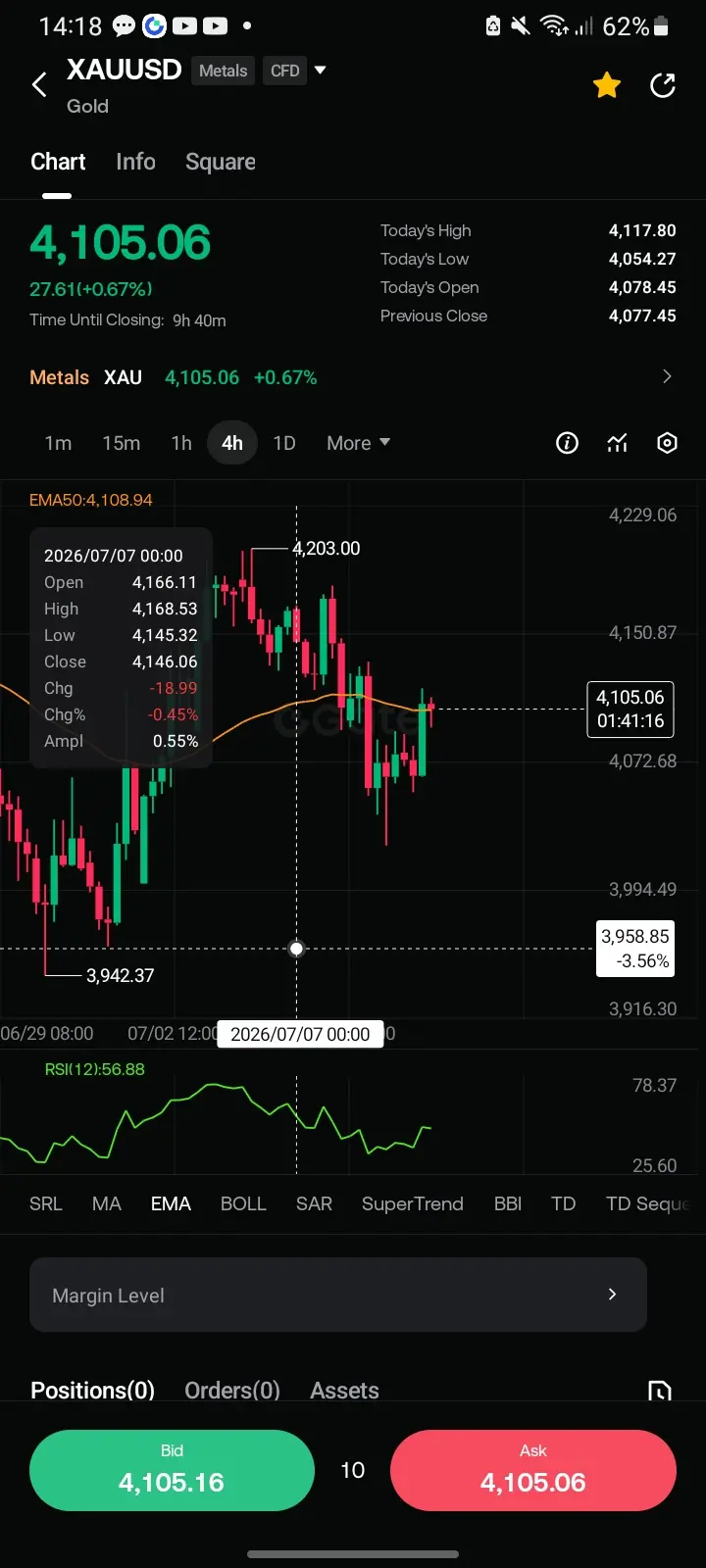Toggle the favorite star icon

(607, 85)
